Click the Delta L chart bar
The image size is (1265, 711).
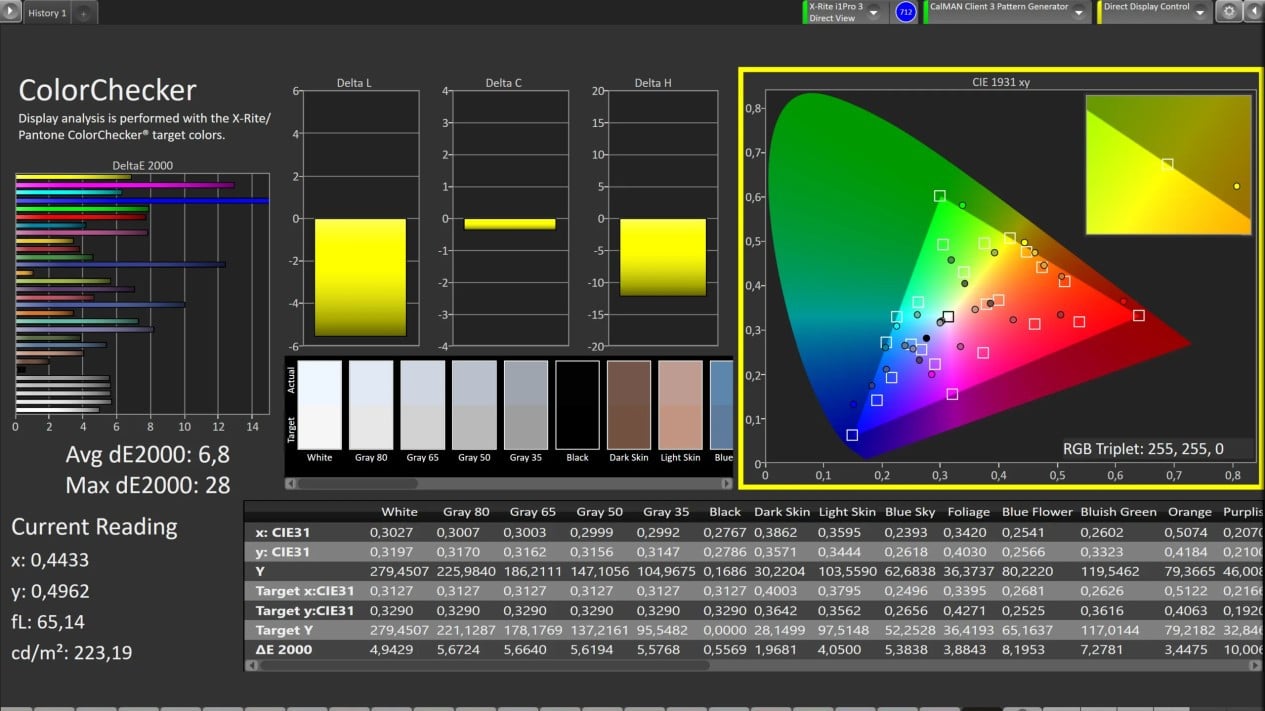[x=360, y=277]
